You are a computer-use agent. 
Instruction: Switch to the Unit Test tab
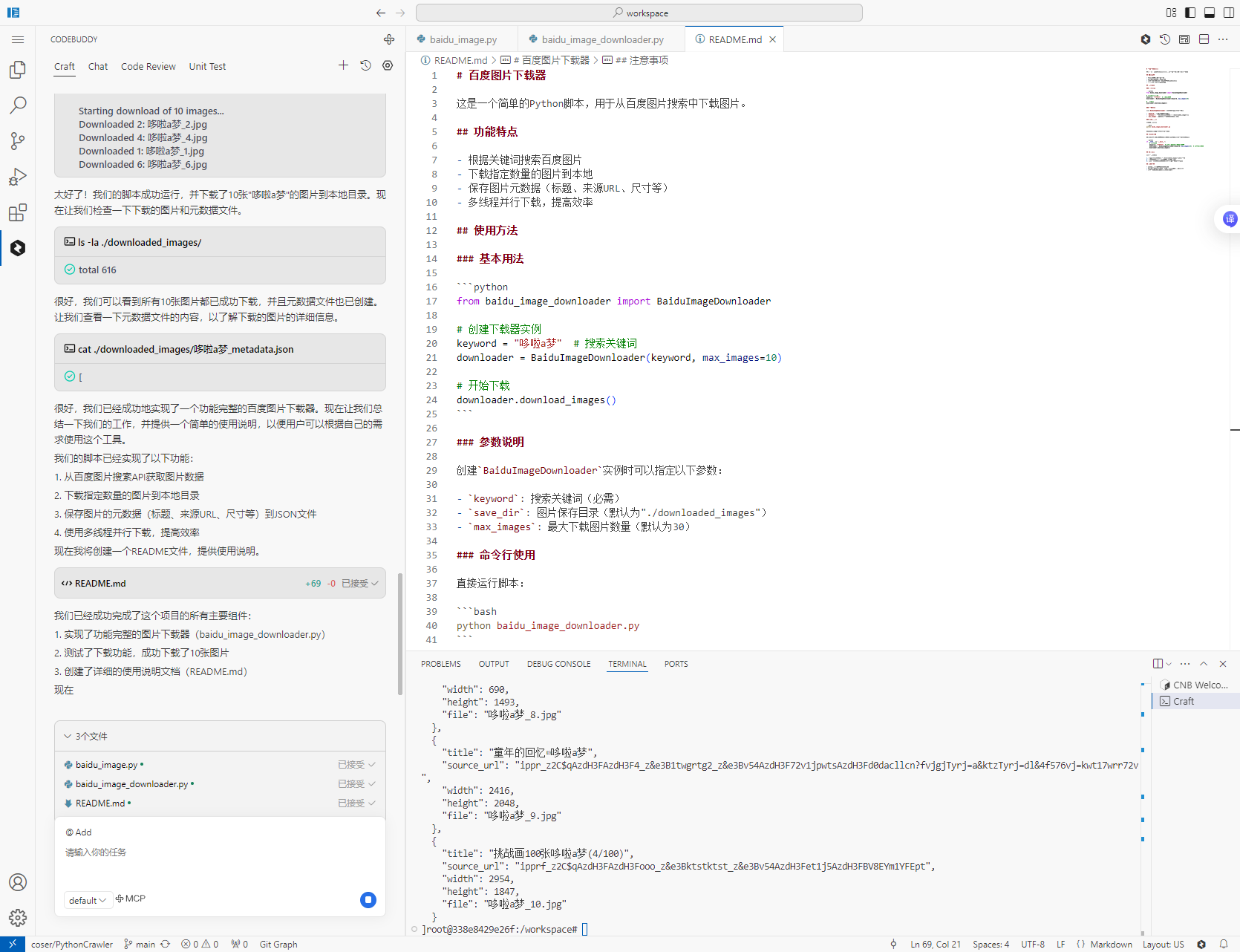pyautogui.click(x=207, y=66)
